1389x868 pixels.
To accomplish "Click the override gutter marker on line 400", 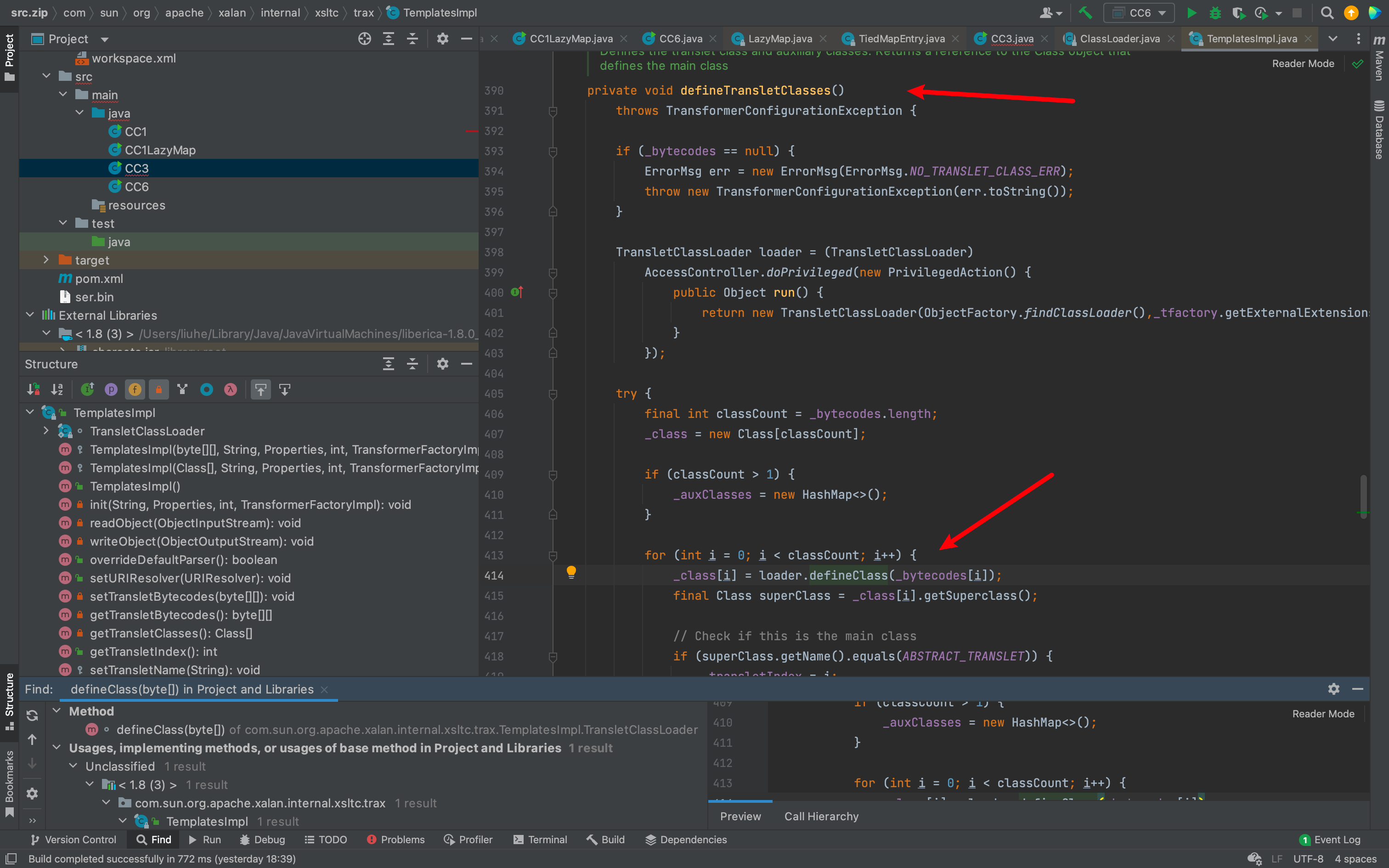I will point(517,292).
